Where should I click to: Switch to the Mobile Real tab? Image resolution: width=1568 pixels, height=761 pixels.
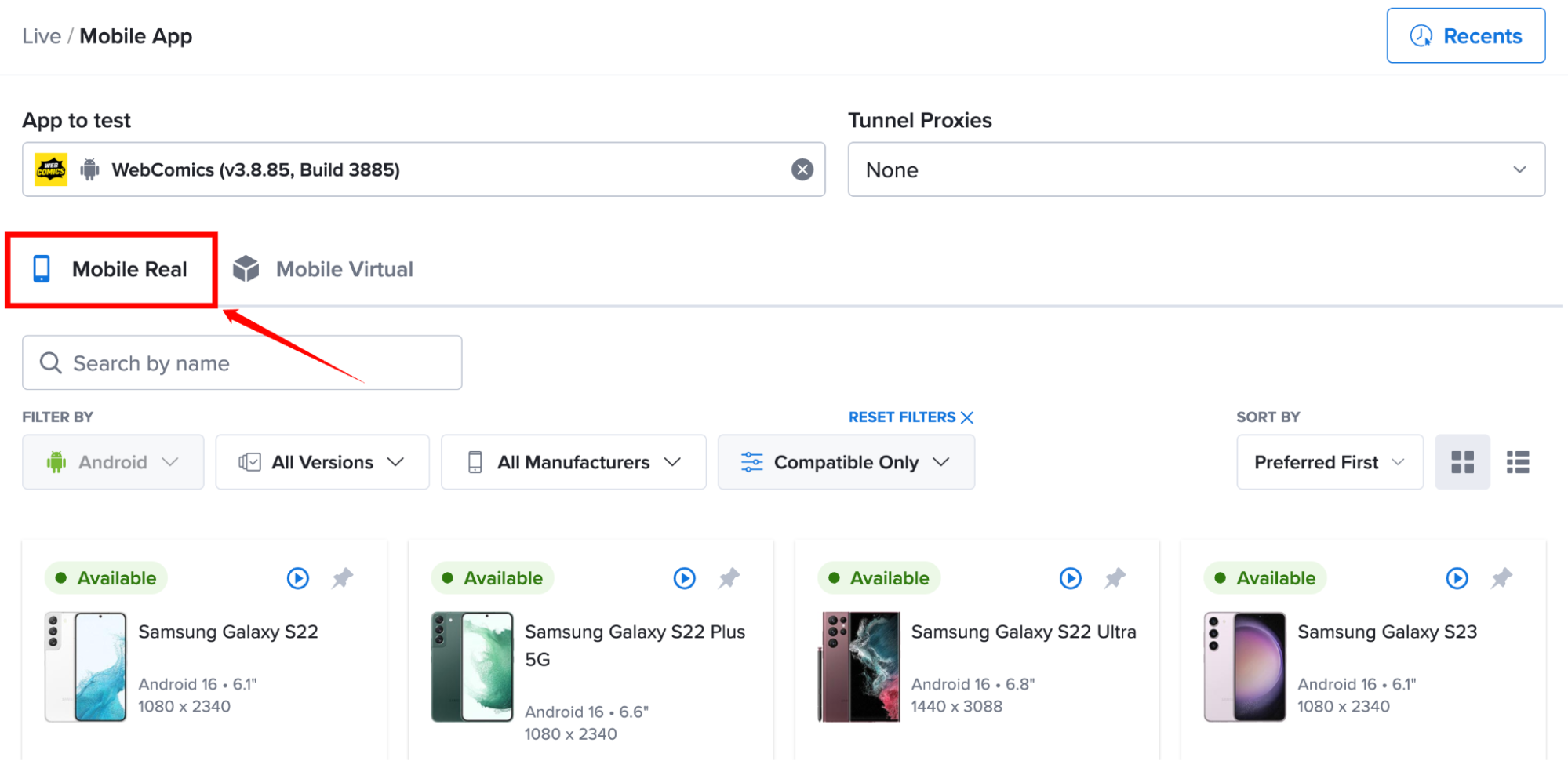[x=111, y=269]
